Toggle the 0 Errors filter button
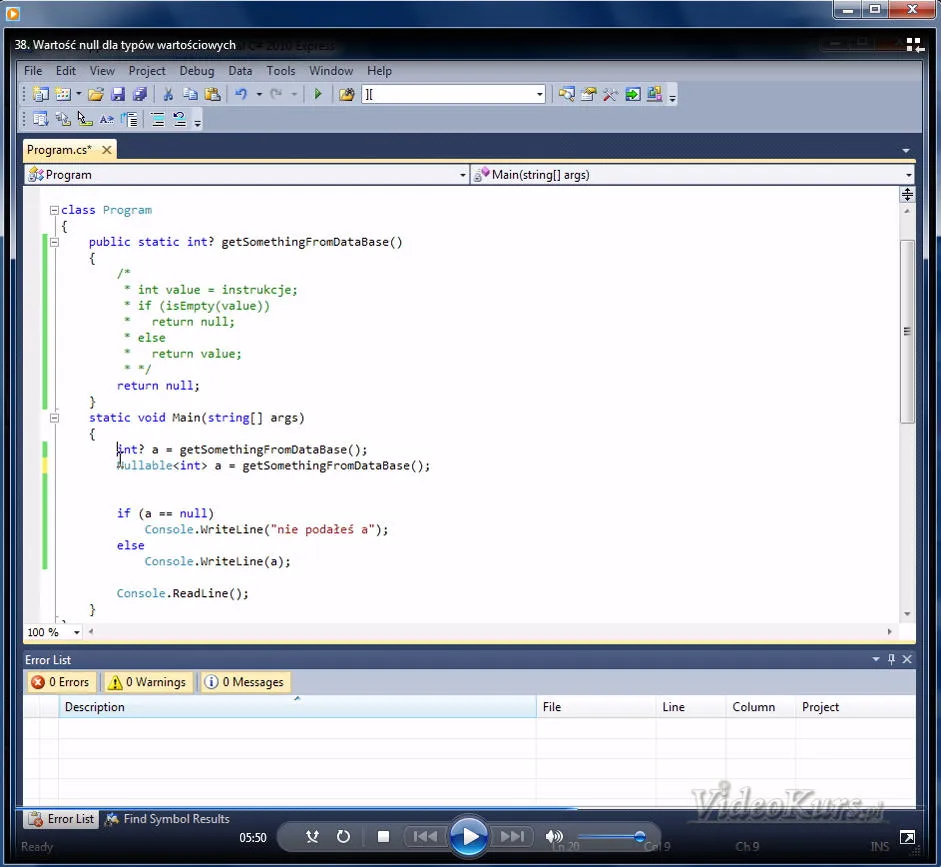Viewport: 941px width, 867px height. [61, 682]
